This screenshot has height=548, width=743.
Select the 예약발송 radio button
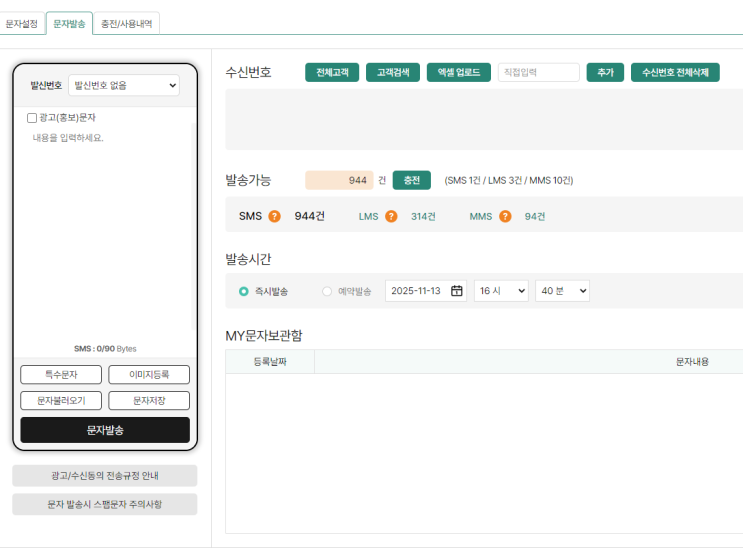327,291
